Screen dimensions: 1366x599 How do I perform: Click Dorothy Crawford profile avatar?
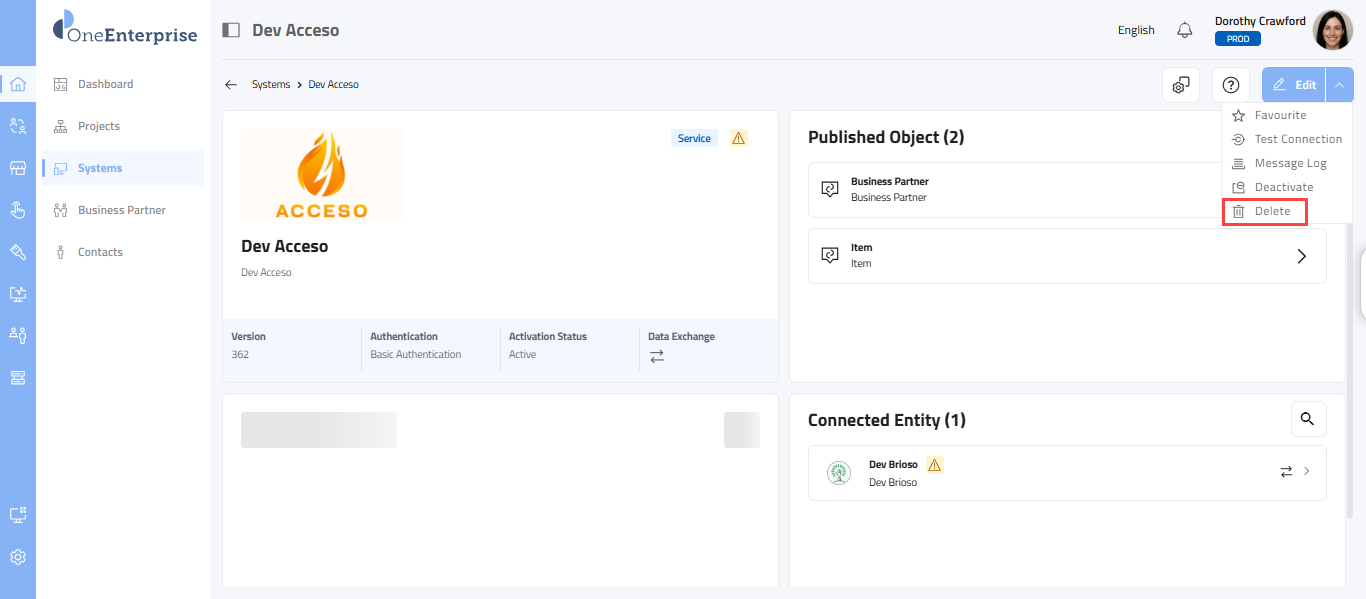point(1332,30)
